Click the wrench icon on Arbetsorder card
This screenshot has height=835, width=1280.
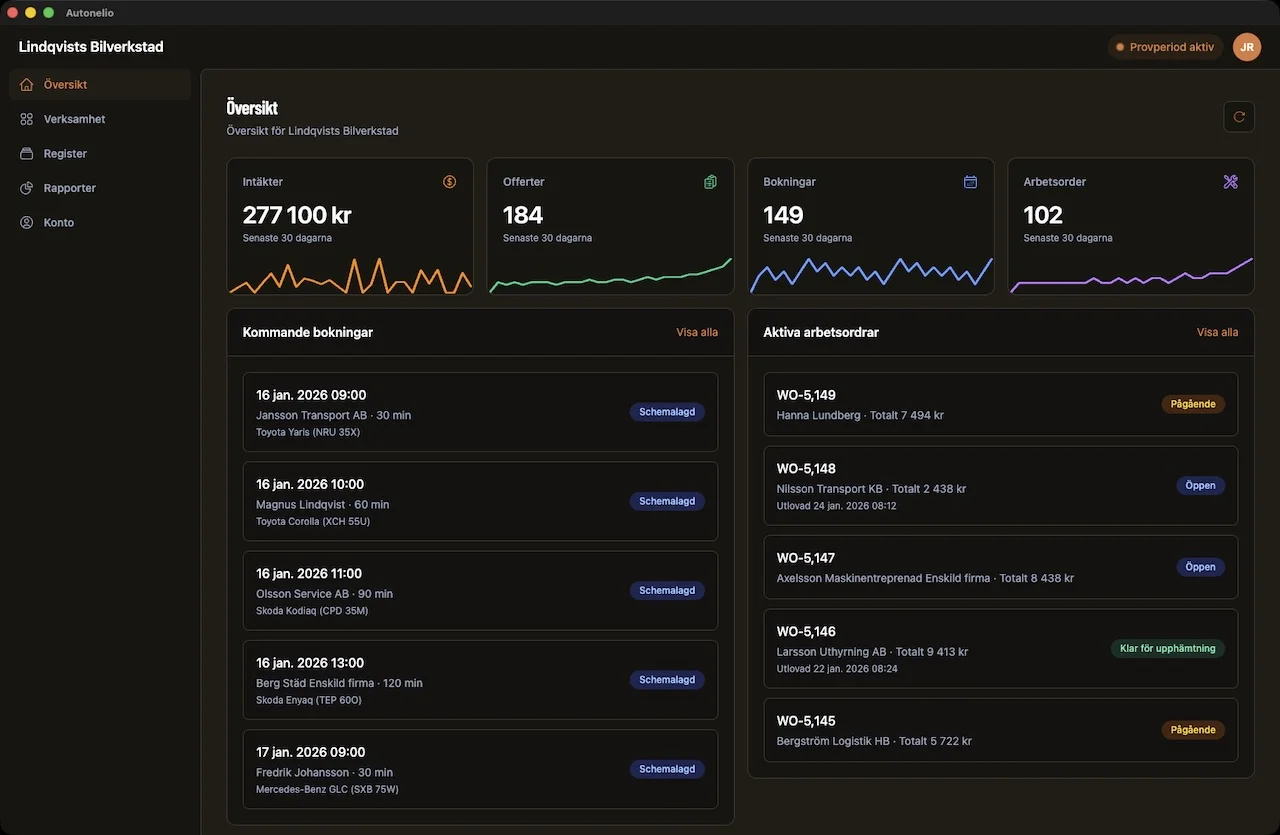pyautogui.click(x=1230, y=181)
